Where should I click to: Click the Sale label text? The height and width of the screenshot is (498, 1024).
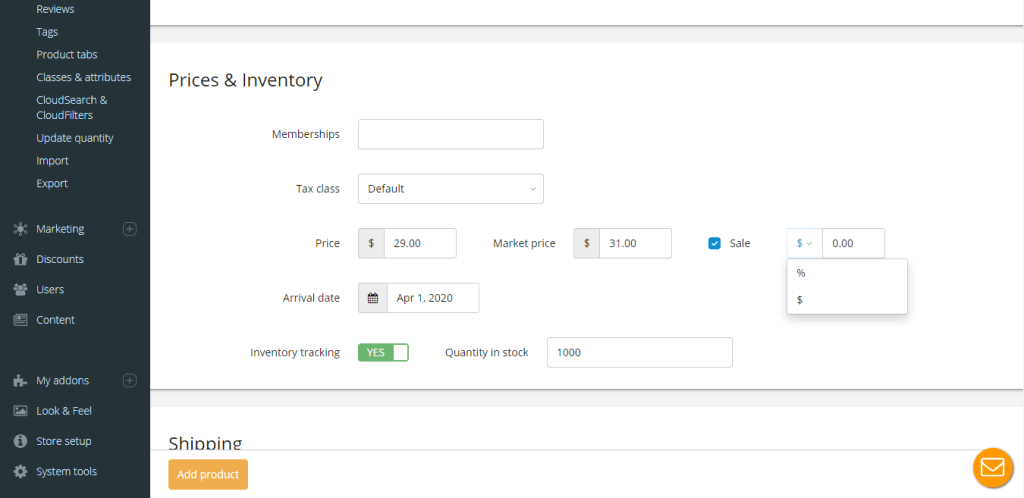pyautogui.click(x=740, y=243)
